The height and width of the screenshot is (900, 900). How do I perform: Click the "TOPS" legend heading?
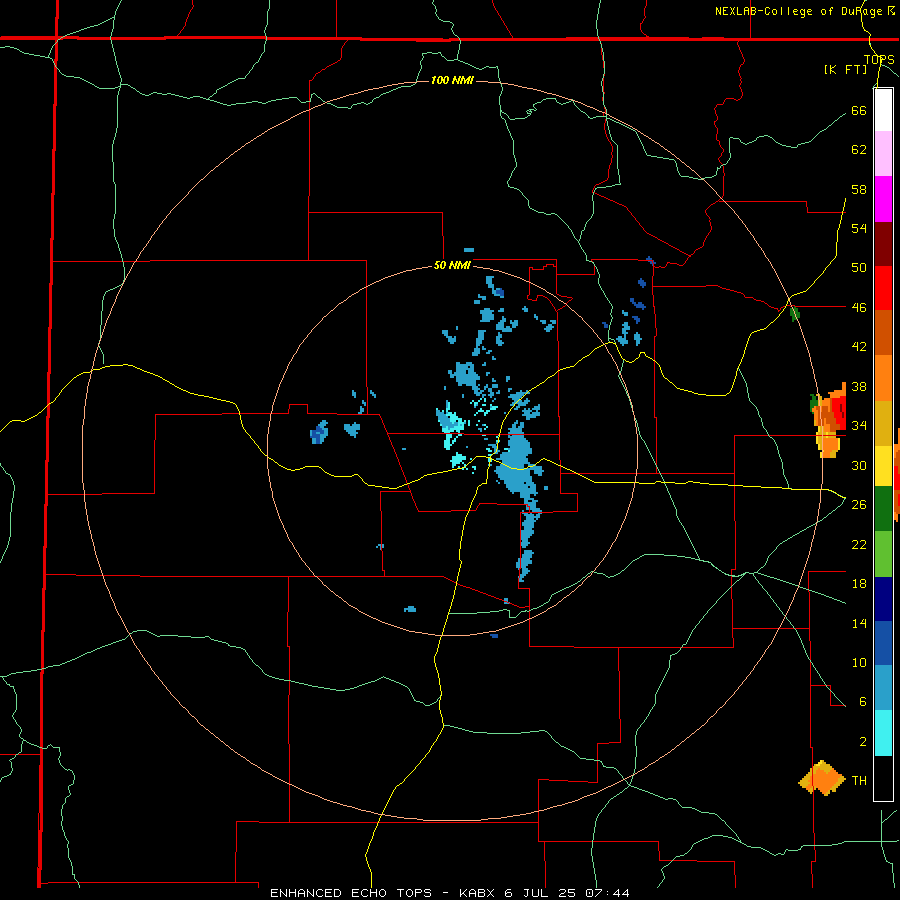tap(879, 60)
